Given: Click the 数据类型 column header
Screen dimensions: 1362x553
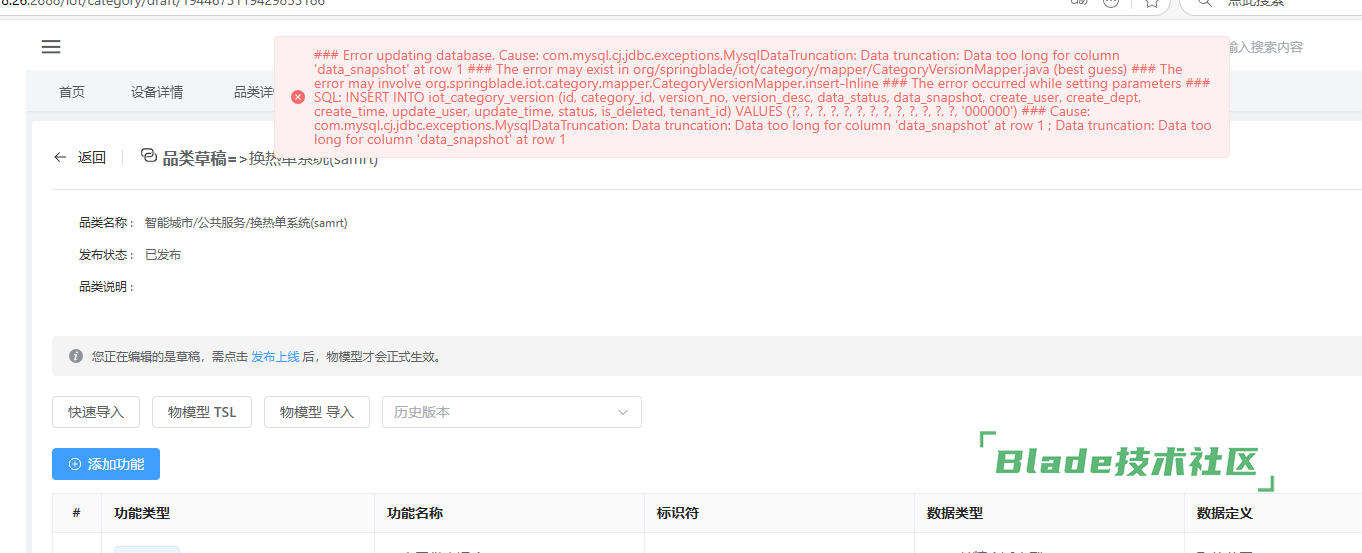Looking at the screenshot, I should click(x=955, y=513).
